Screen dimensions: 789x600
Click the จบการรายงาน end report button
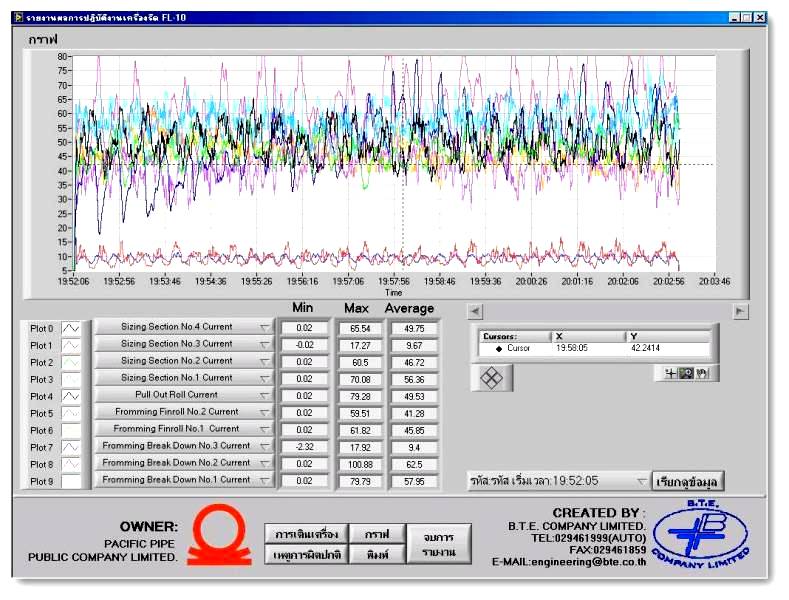point(439,544)
